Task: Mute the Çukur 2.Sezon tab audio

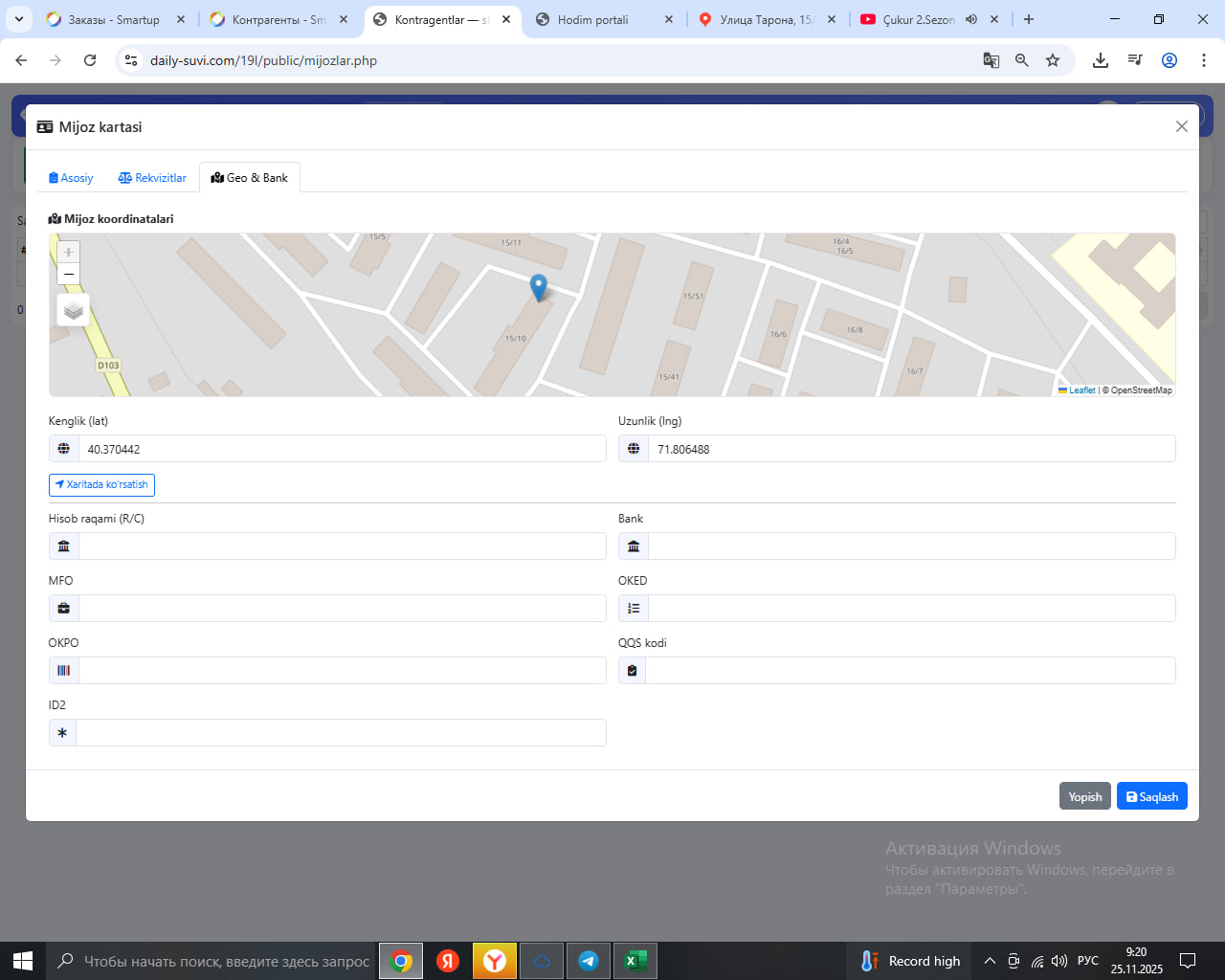Action: [x=971, y=19]
